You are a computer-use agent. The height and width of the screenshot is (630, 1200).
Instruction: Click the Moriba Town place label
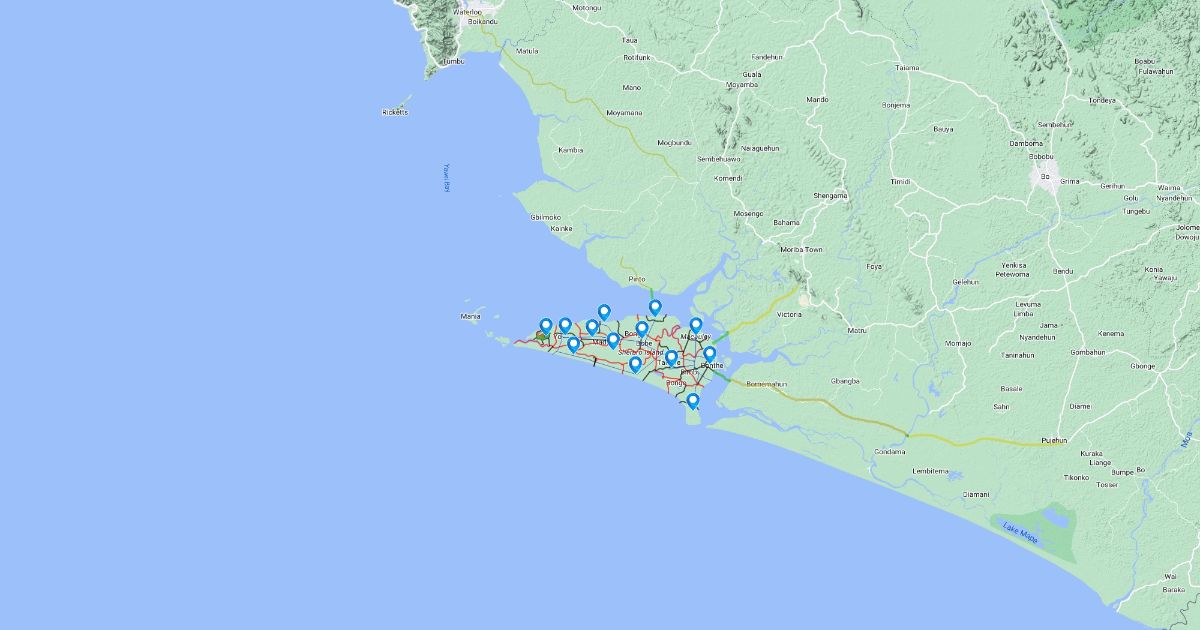pyautogui.click(x=801, y=249)
